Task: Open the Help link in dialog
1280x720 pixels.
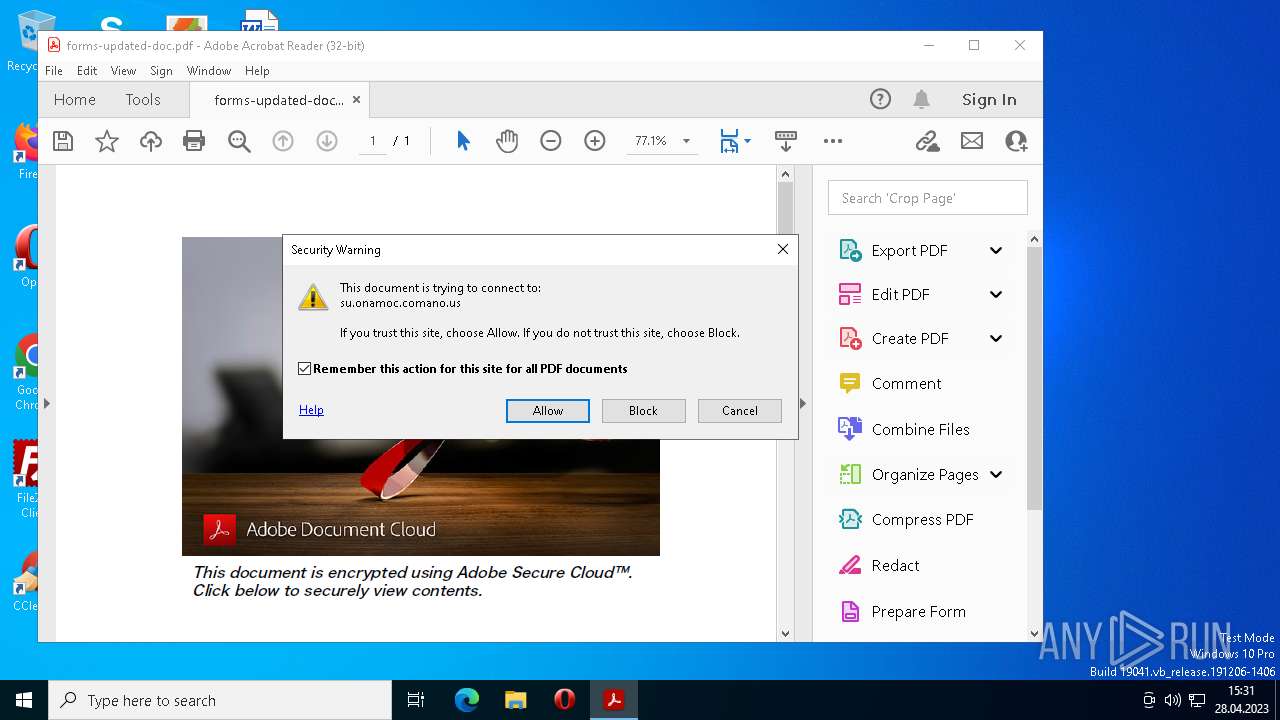Action: tap(311, 410)
